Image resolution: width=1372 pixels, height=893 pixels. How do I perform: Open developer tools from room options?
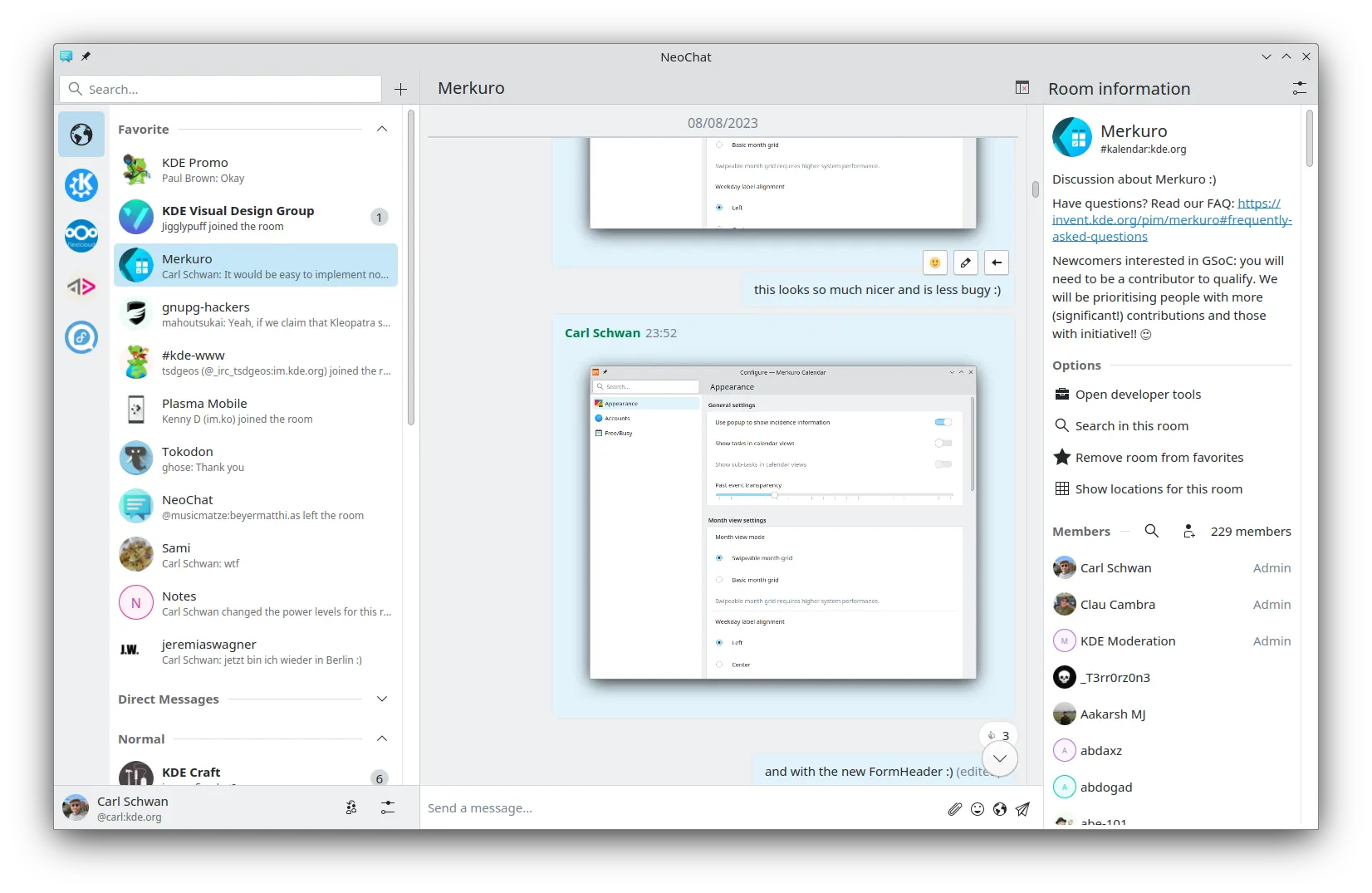(1138, 394)
